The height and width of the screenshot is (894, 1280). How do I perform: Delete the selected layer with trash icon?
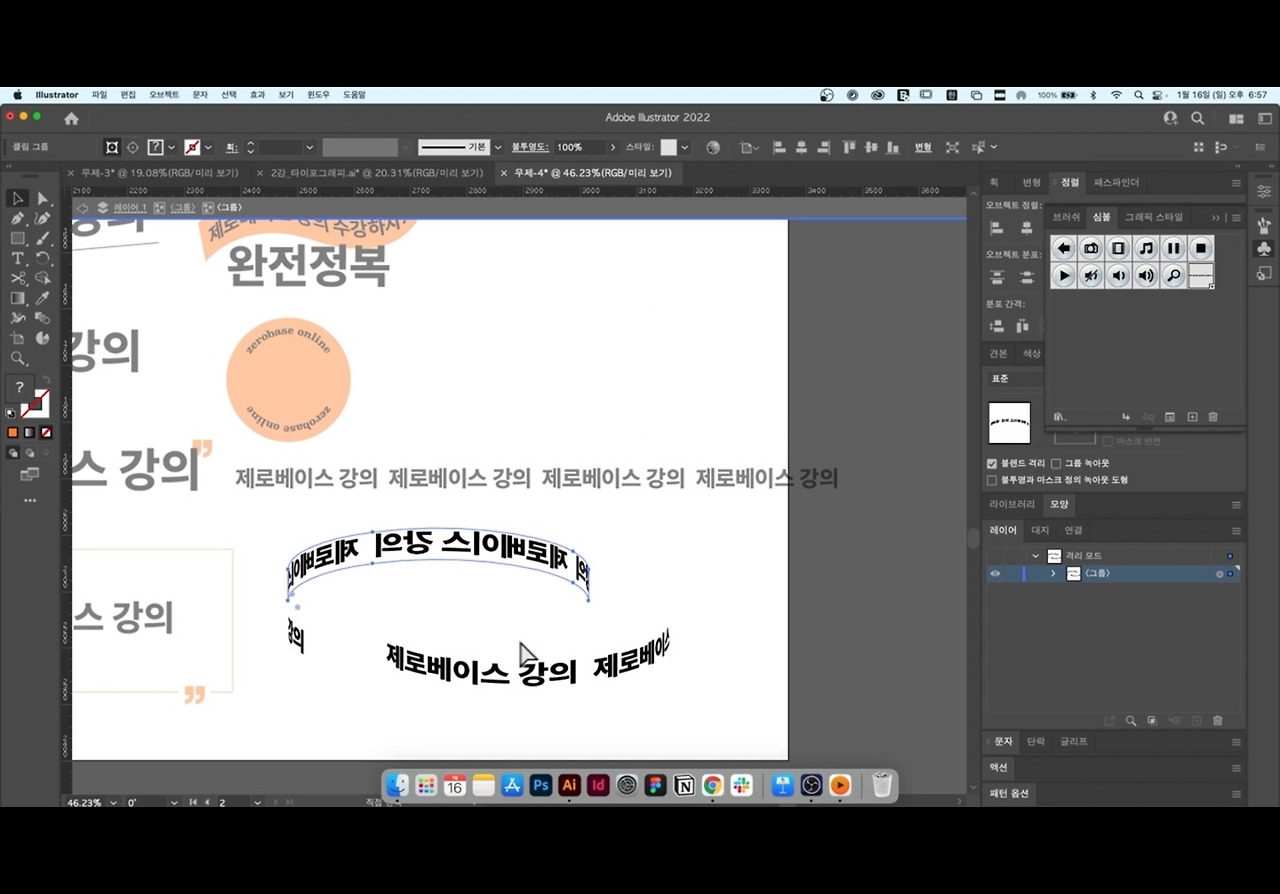pyautogui.click(x=1217, y=720)
